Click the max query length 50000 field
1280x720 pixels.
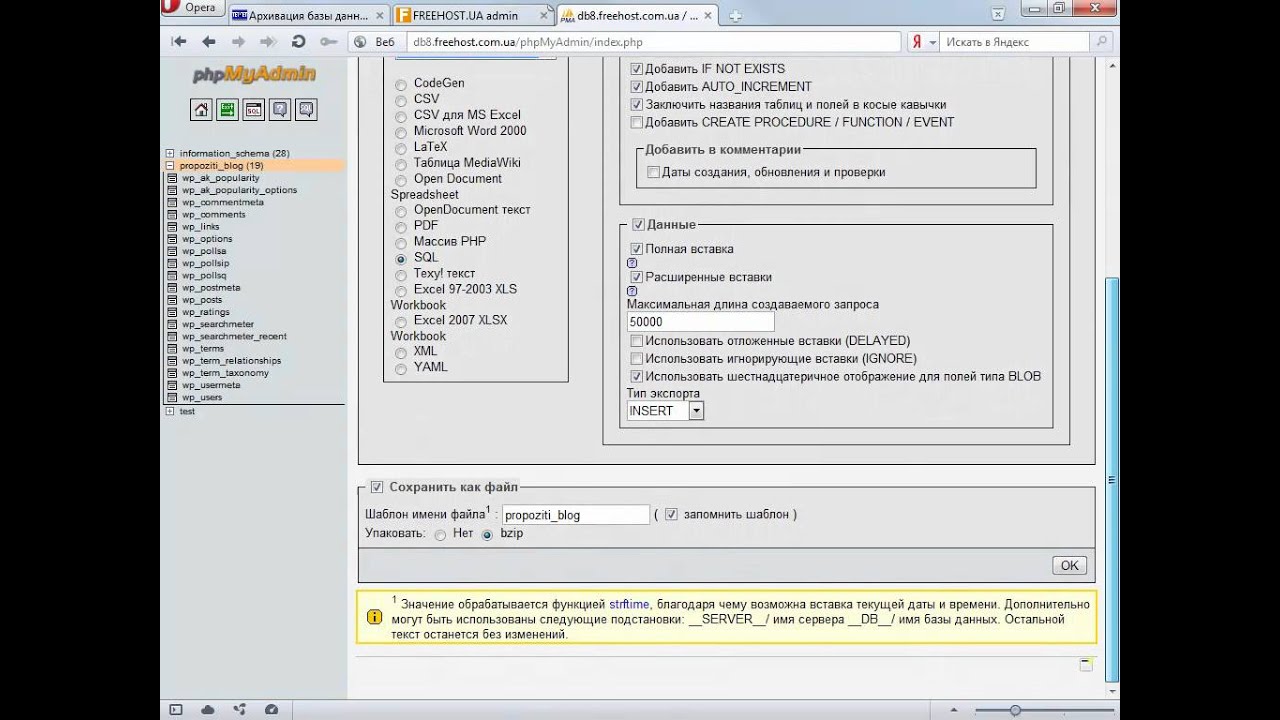(700, 322)
